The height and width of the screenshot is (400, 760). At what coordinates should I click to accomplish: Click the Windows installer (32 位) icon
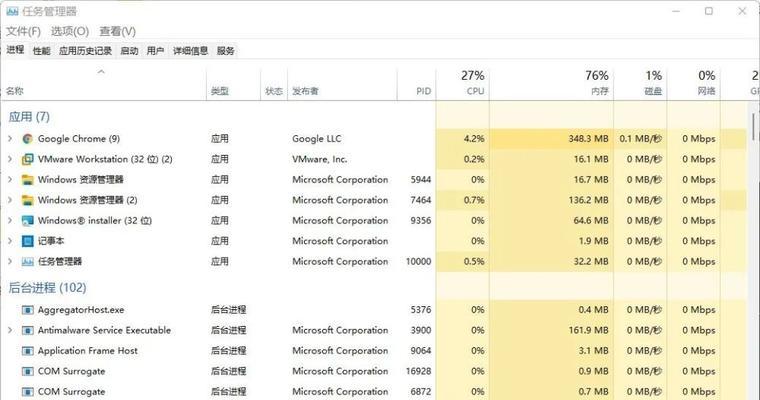coord(28,221)
